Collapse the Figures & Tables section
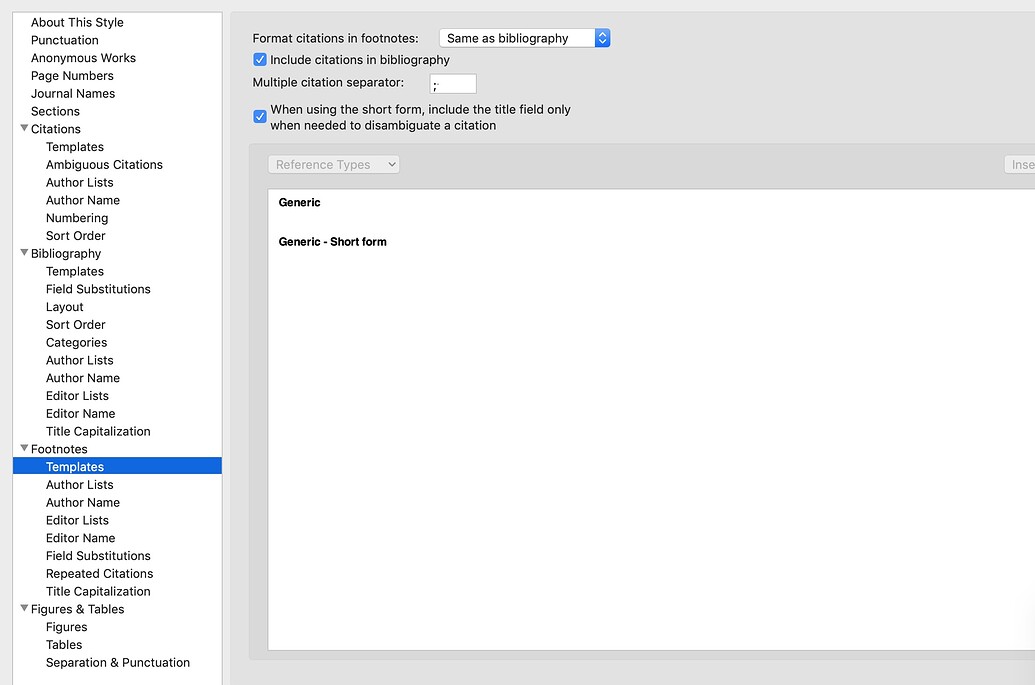Screen dimensions: 1035x685 click(23, 608)
